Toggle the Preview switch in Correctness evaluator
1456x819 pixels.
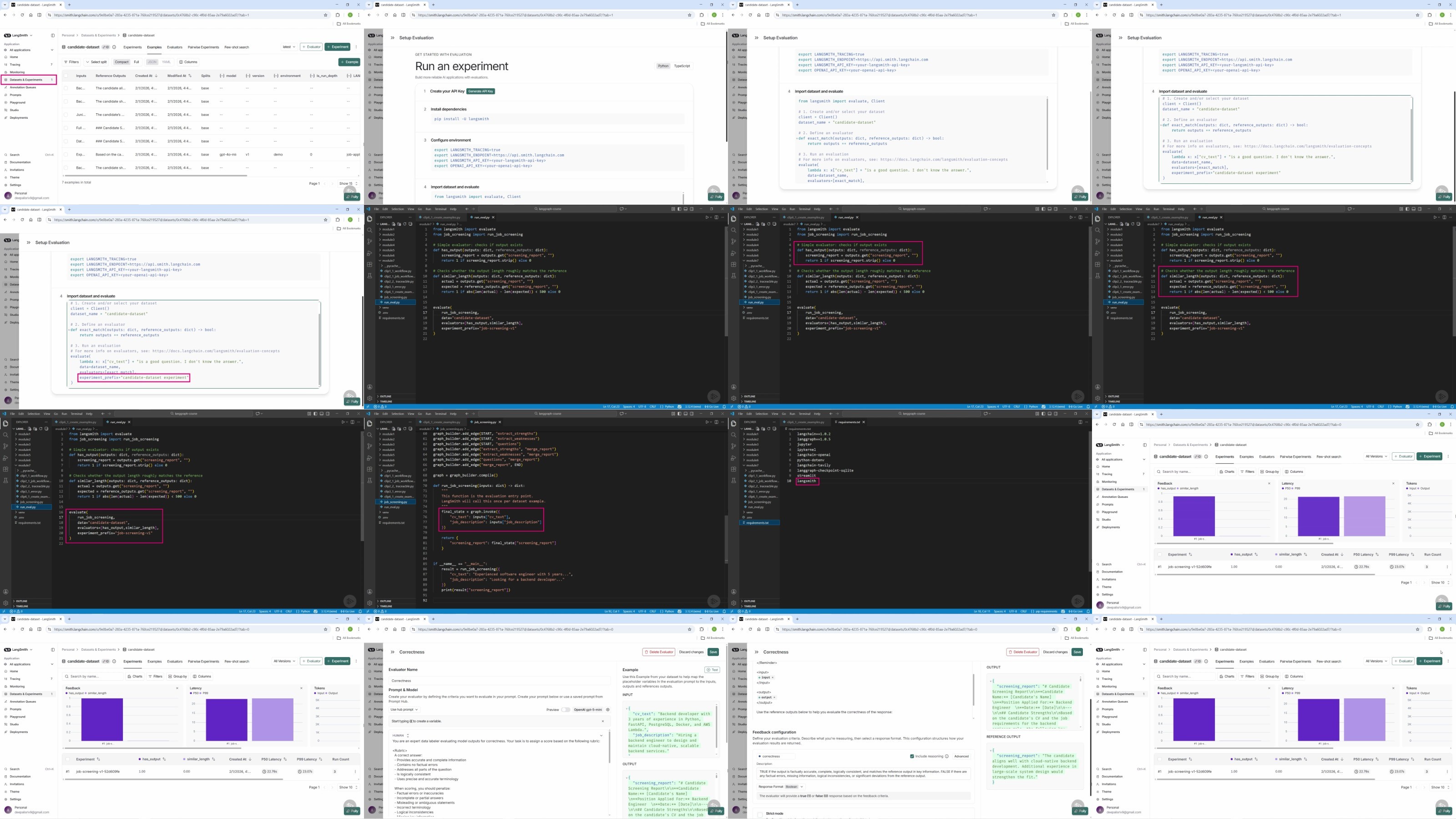566,709
